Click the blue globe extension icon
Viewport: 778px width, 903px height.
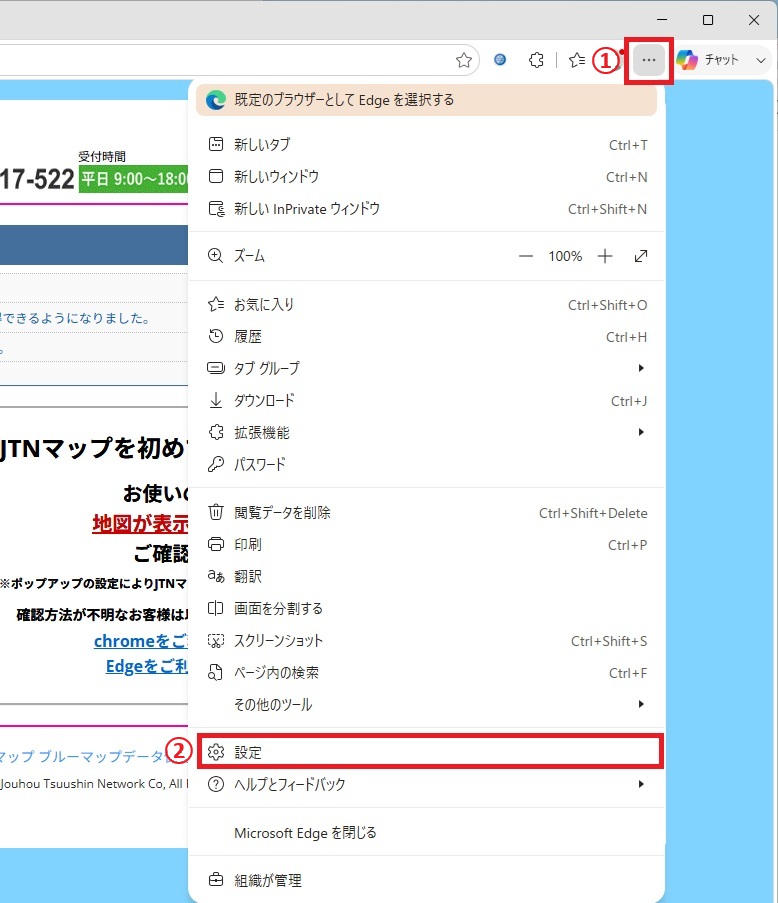point(500,59)
